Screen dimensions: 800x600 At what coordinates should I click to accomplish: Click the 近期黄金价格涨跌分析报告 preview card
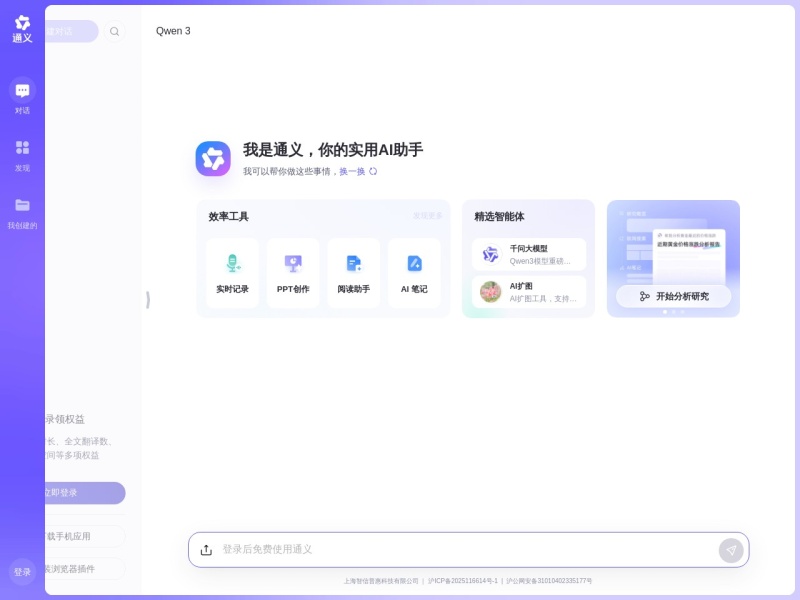[x=689, y=256]
